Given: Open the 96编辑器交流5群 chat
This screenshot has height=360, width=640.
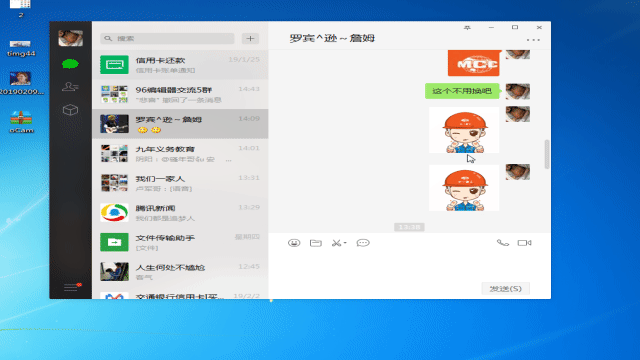Looking at the screenshot, I should [x=180, y=94].
